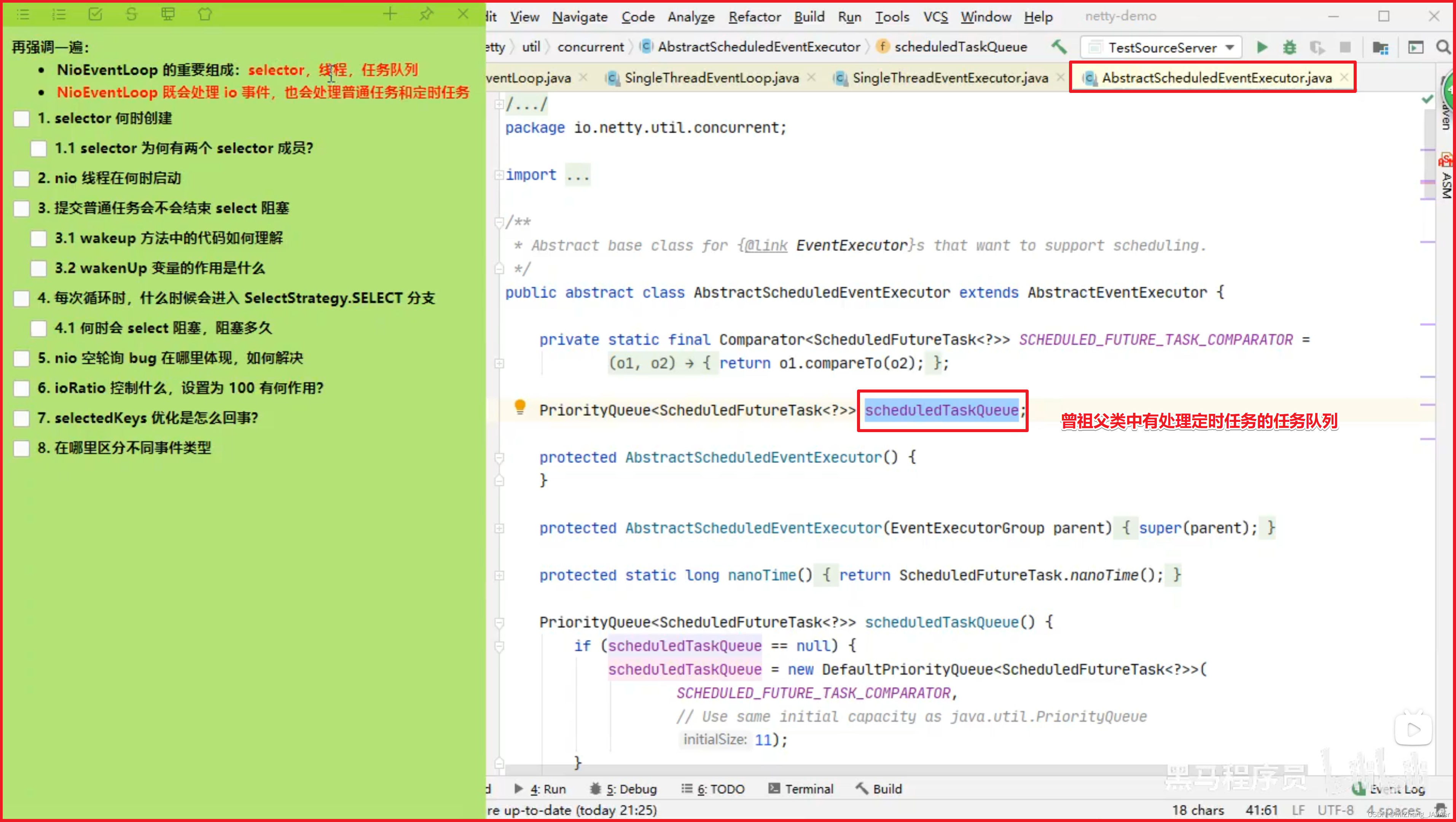Check the '4.1 何时会 select 阻塞' checkbox
The image size is (1456, 822).
(38, 329)
